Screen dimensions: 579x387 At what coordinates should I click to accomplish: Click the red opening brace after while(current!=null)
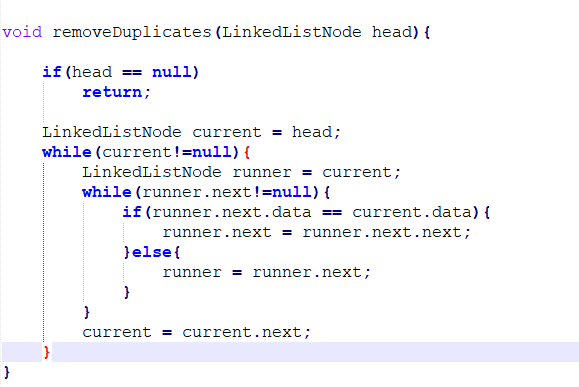pos(247,152)
